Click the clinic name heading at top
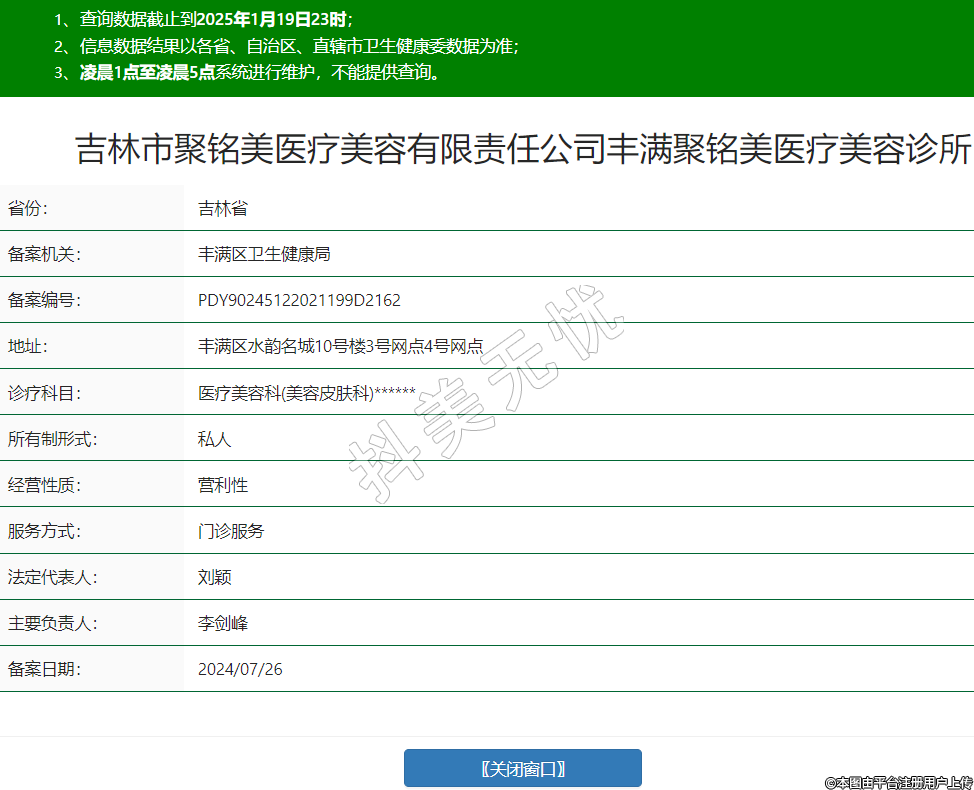 click(523, 150)
